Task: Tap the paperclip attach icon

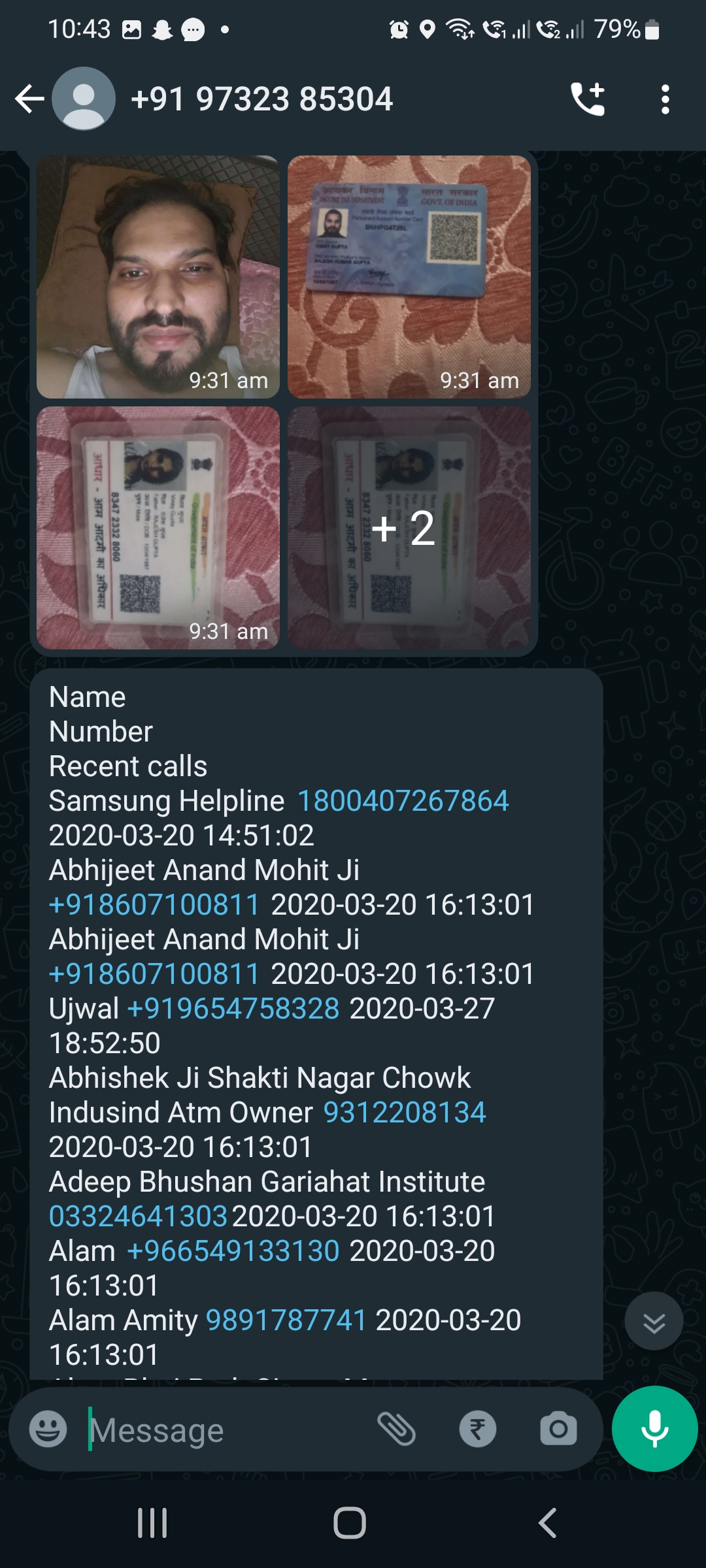Action: click(x=397, y=1429)
